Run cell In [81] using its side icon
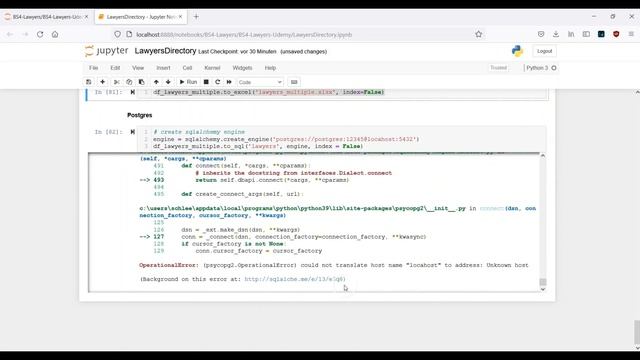 132,92
